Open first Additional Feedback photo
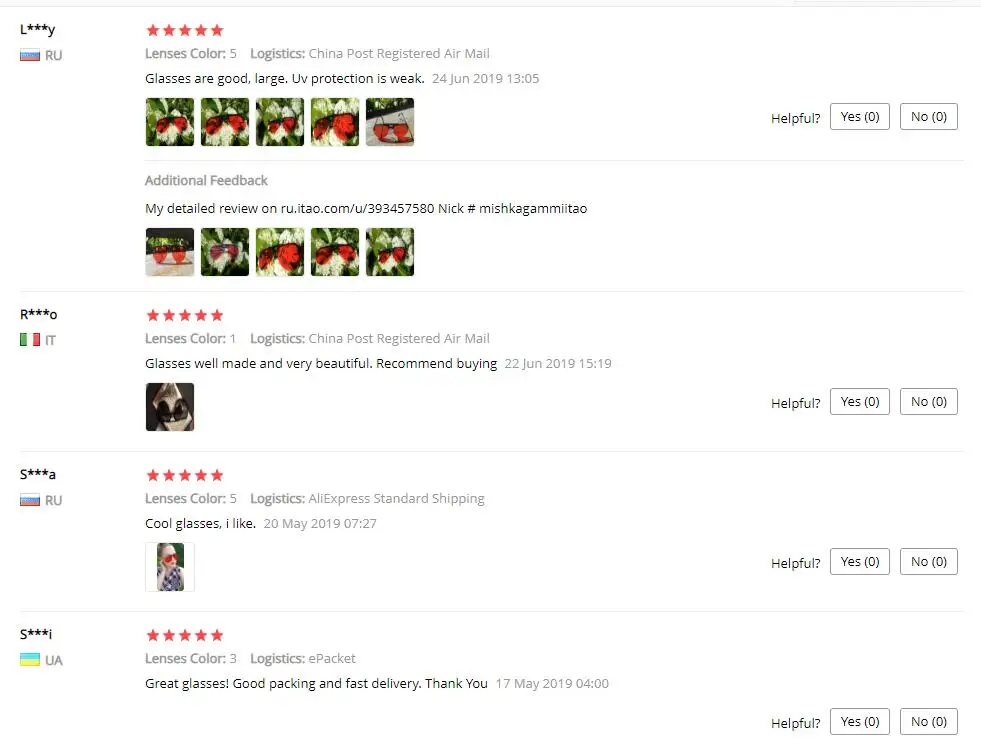981x755 pixels. tap(170, 252)
